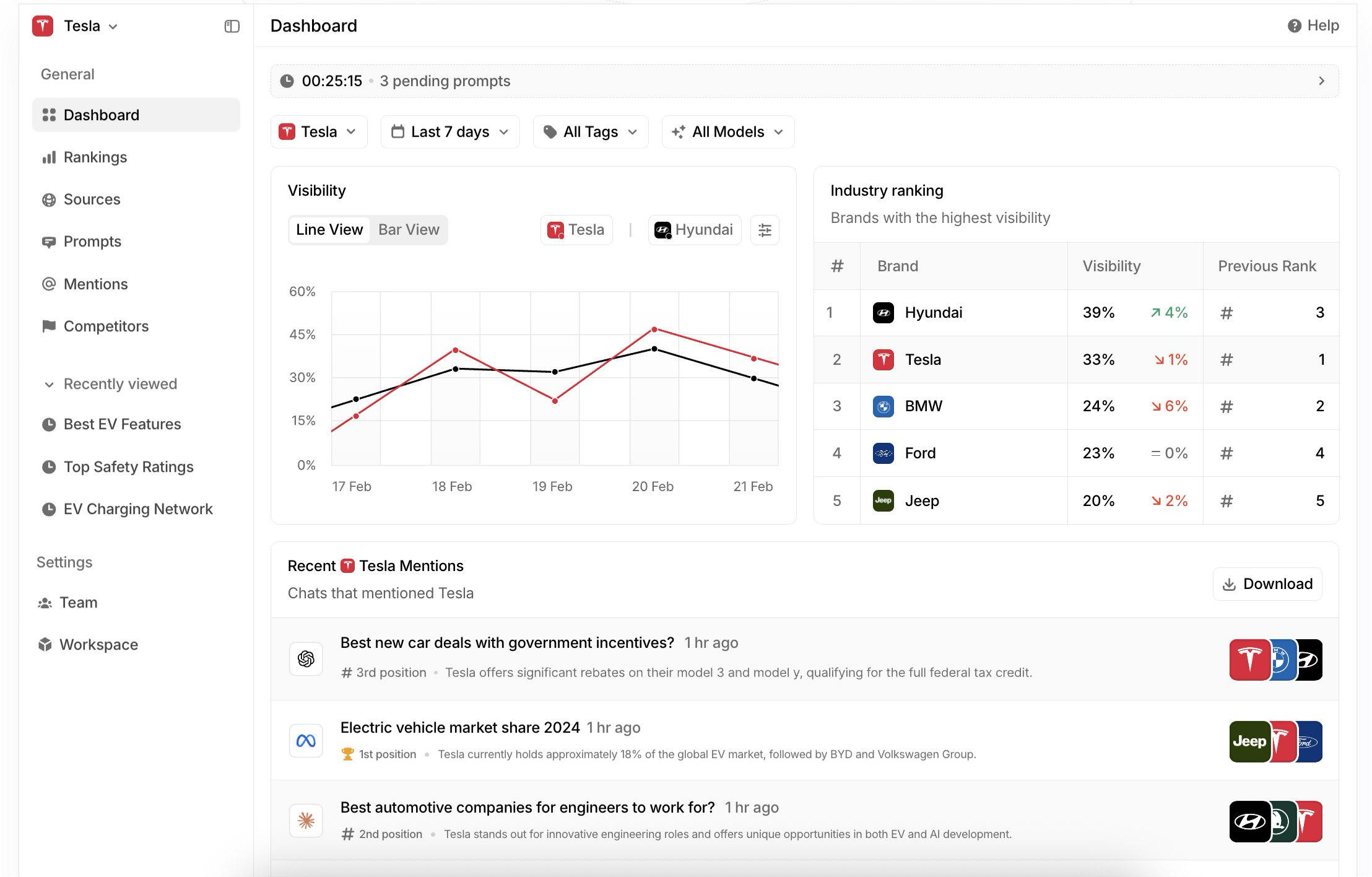The image size is (1372, 877).
Task: Open the Last 7 days dropdown
Action: pos(450,132)
